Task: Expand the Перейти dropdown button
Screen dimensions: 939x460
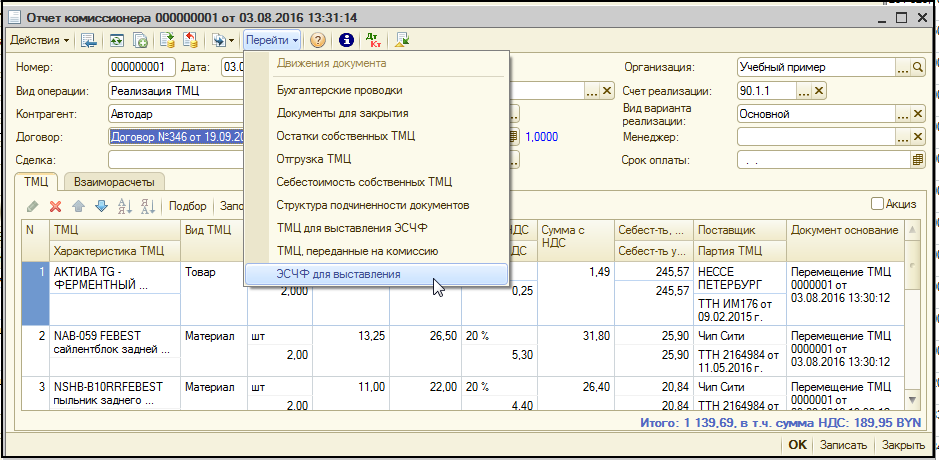Action: point(272,40)
